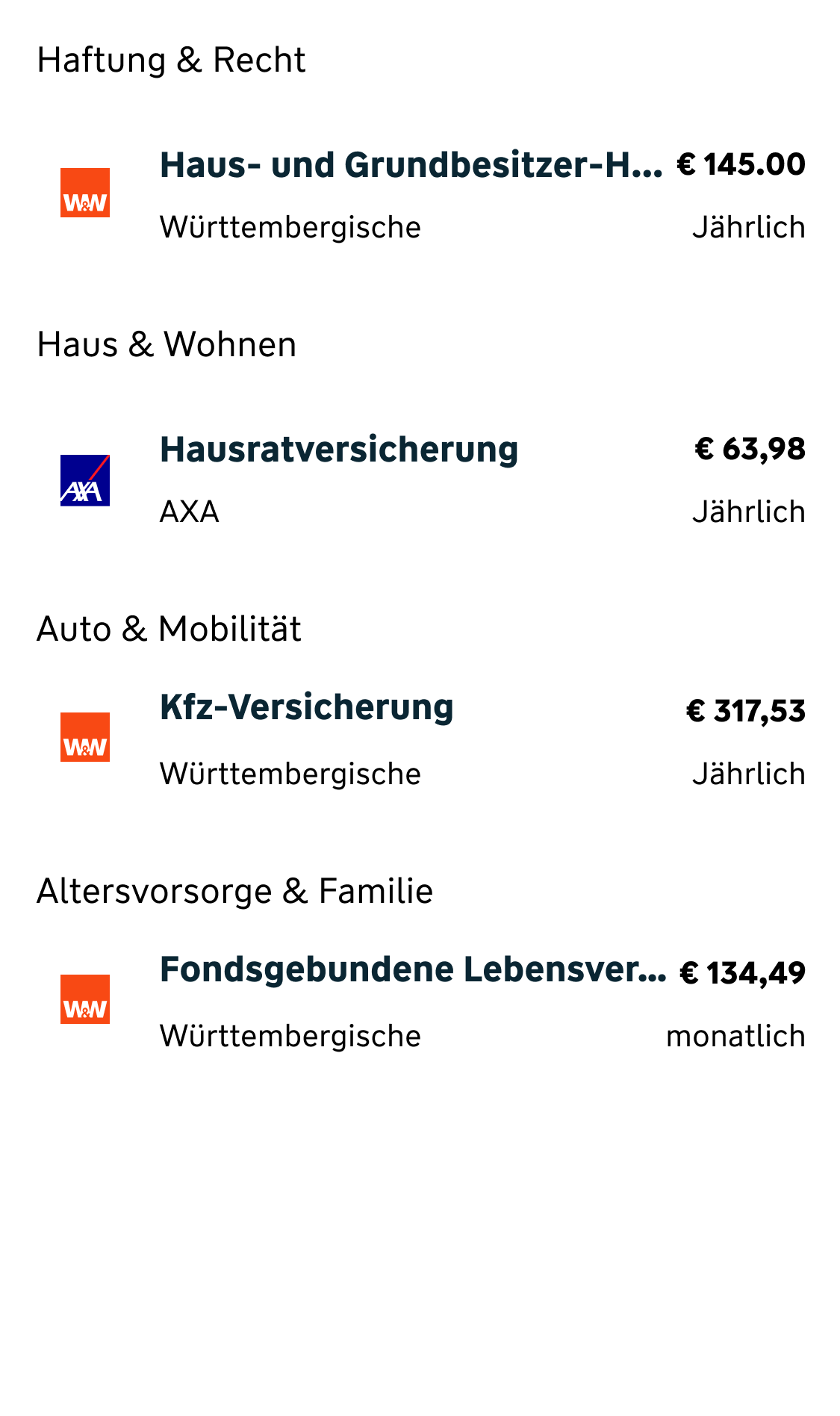Image resolution: width=840 pixels, height=1416 pixels.
Task: Select the Altersvorsorge & Familie category heading
Action: pyautogui.click(x=234, y=891)
